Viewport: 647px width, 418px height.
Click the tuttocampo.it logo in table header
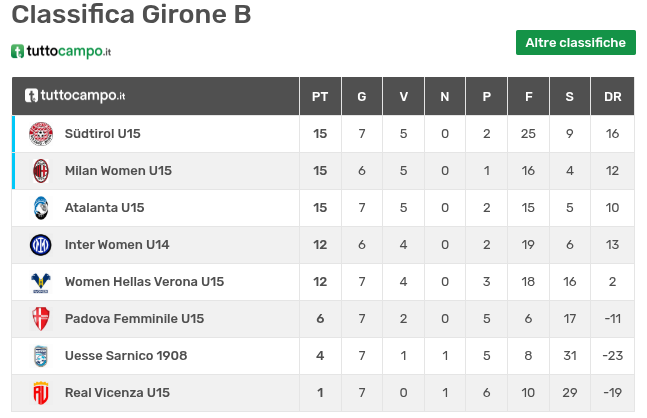(x=75, y=96)
